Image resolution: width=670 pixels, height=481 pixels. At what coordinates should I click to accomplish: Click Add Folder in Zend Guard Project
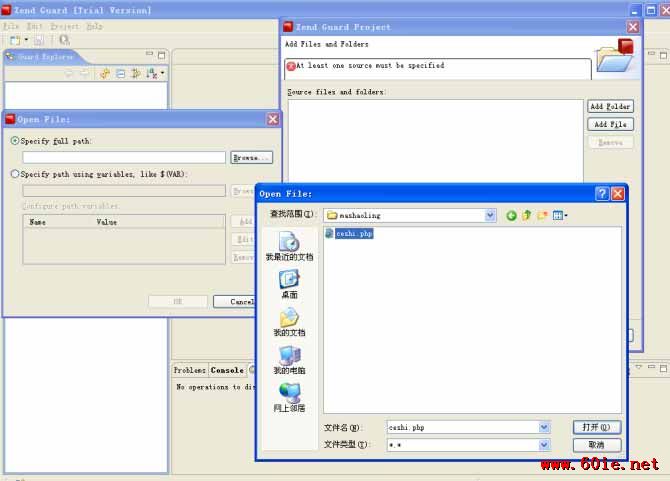pyautogui.click(x=610, y=106)
